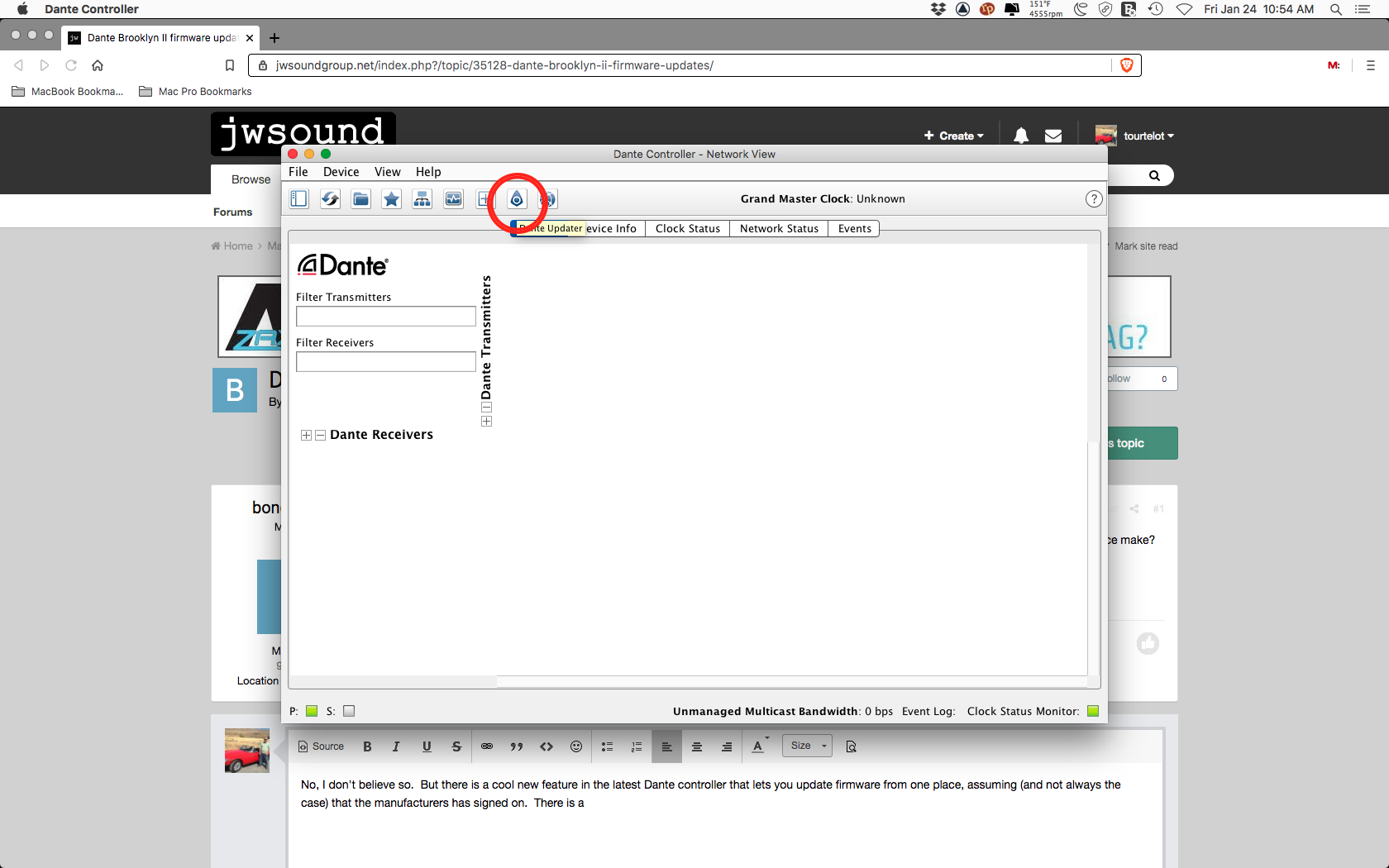The height and width of the screenshot is (868, 1389).
Task: Open the View menu in Dante Controller
Action: click(387, 172)
